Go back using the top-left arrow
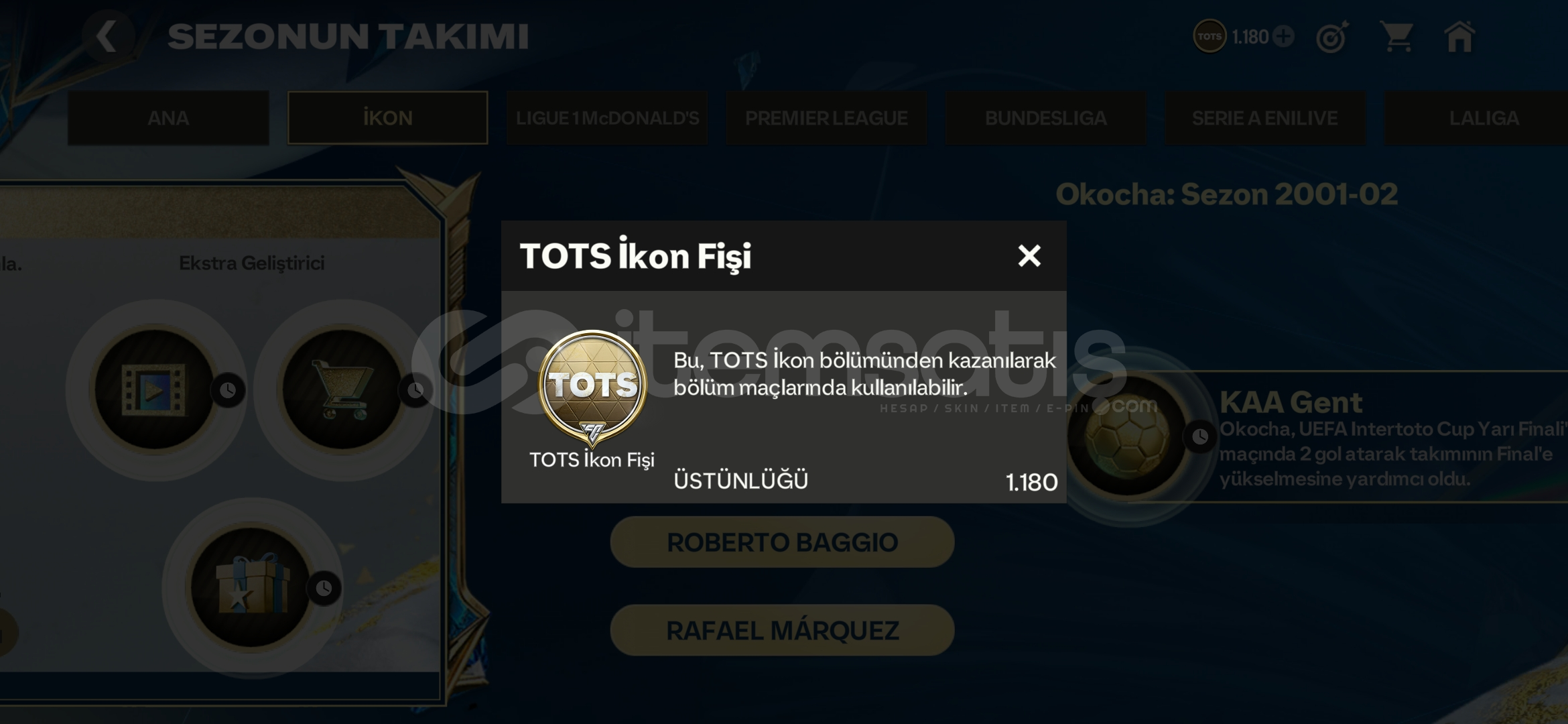Image resolution: width=1568 pixels, height=724 pixels. (x=107, y=36)
